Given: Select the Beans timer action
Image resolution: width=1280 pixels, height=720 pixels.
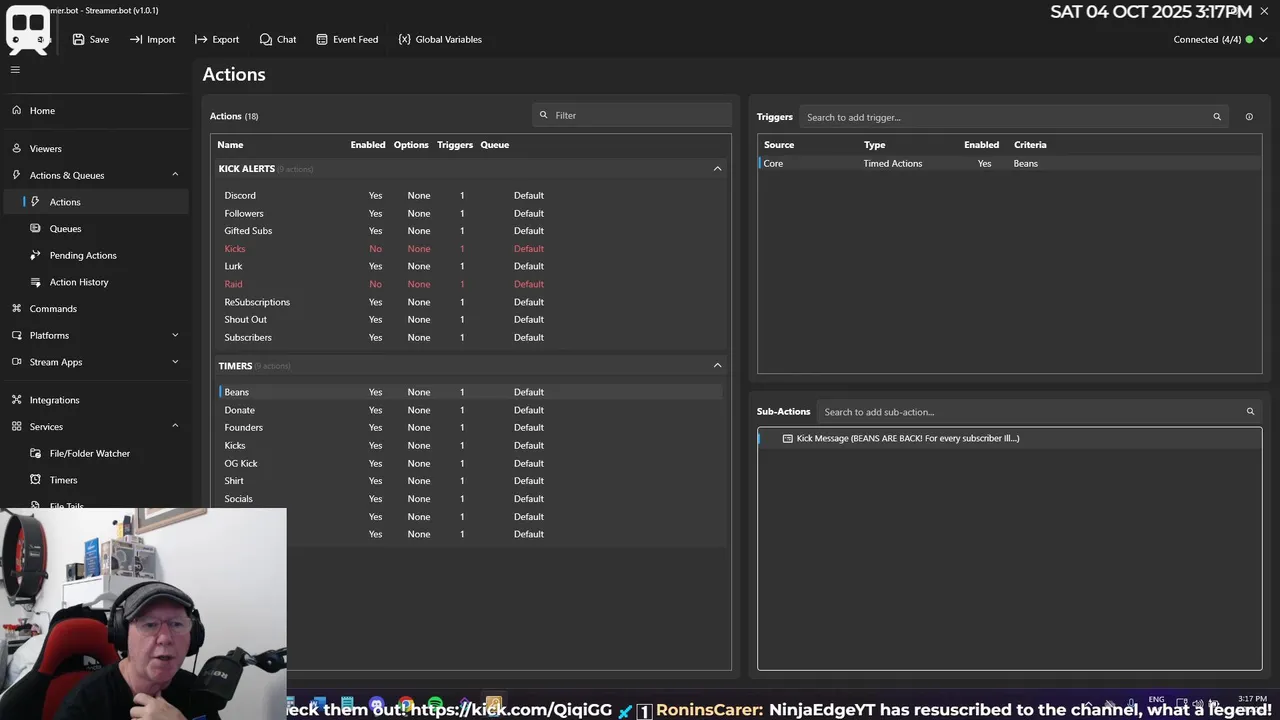Looking at the screenshot, I should (x=470, y=392).
